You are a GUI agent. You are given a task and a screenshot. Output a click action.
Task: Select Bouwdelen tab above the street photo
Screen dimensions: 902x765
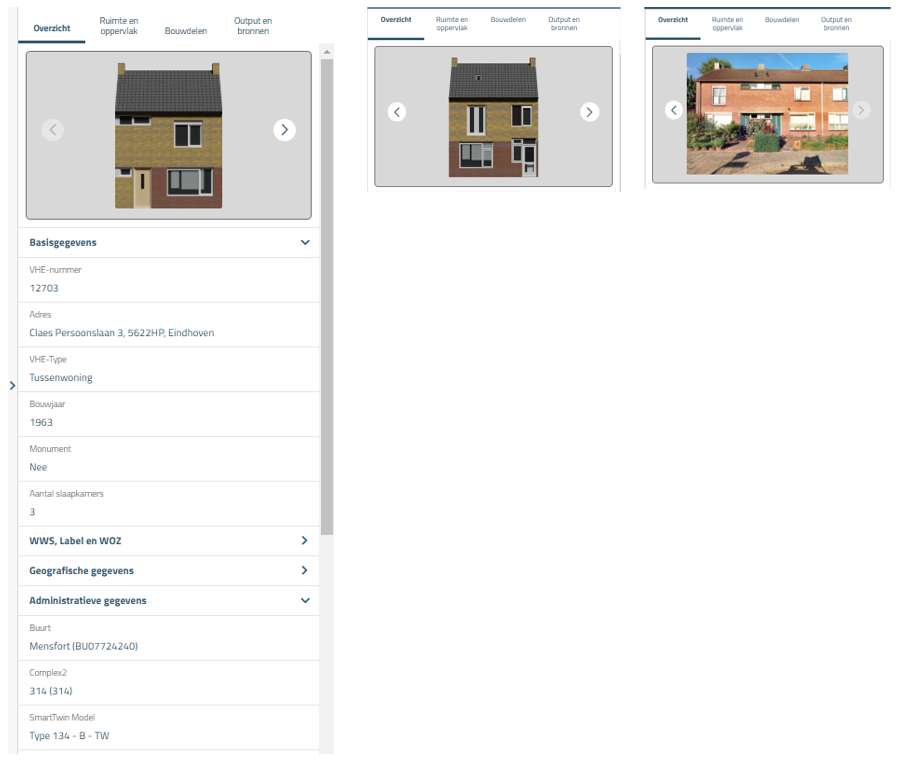click(x=782, y=20)
